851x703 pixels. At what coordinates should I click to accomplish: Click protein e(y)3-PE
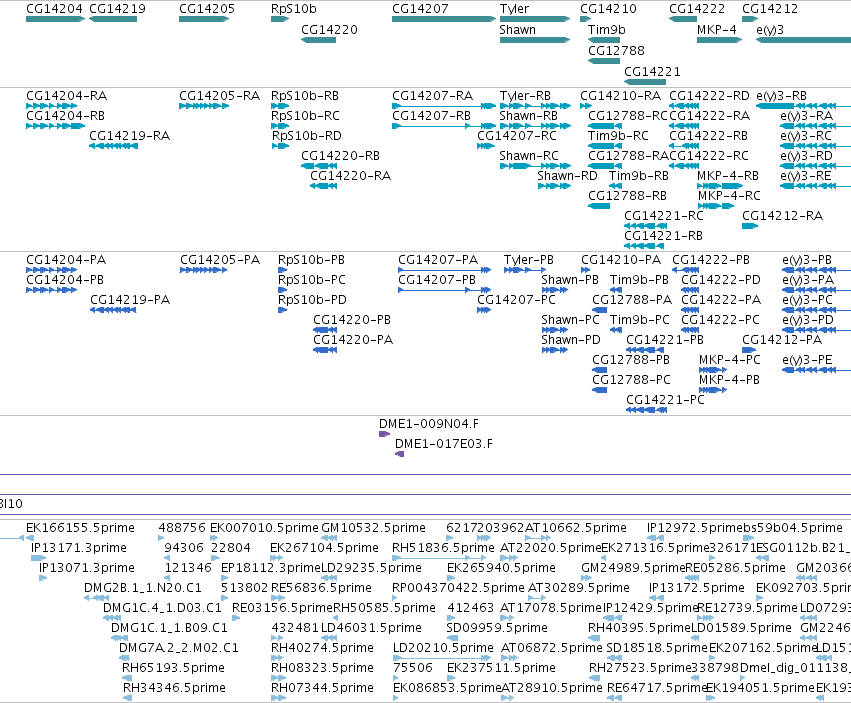pos(808,360)
